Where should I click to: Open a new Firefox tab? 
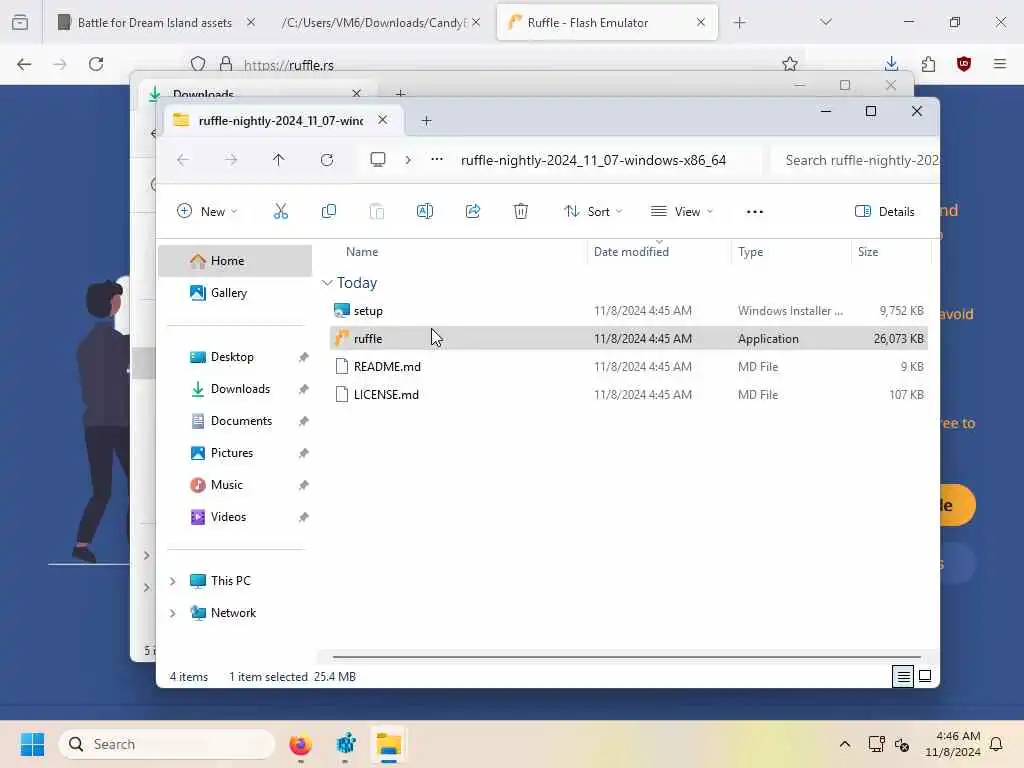[739, 22]
